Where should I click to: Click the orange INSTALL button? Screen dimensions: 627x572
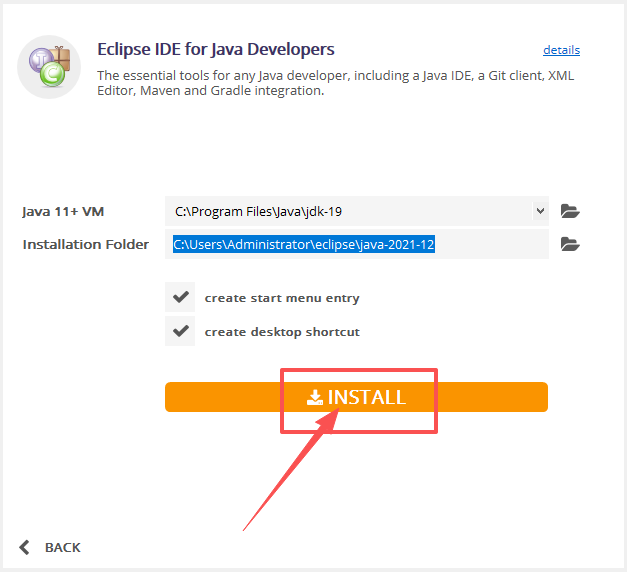(x=356, y=397)
